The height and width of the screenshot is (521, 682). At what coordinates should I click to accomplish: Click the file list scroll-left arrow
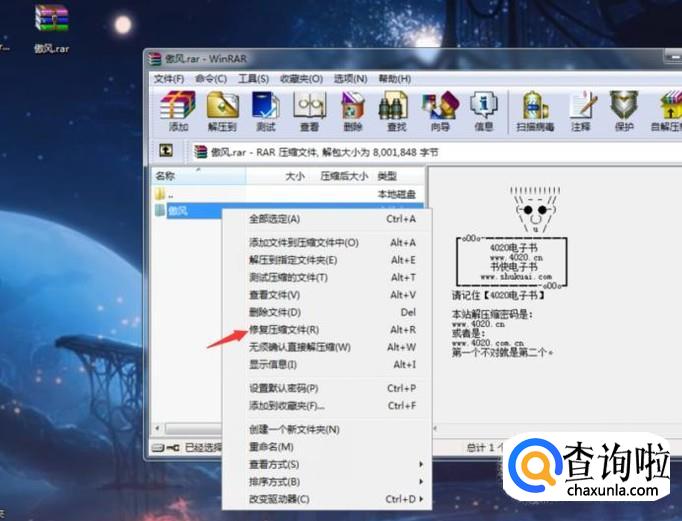[x=157, y=428]
